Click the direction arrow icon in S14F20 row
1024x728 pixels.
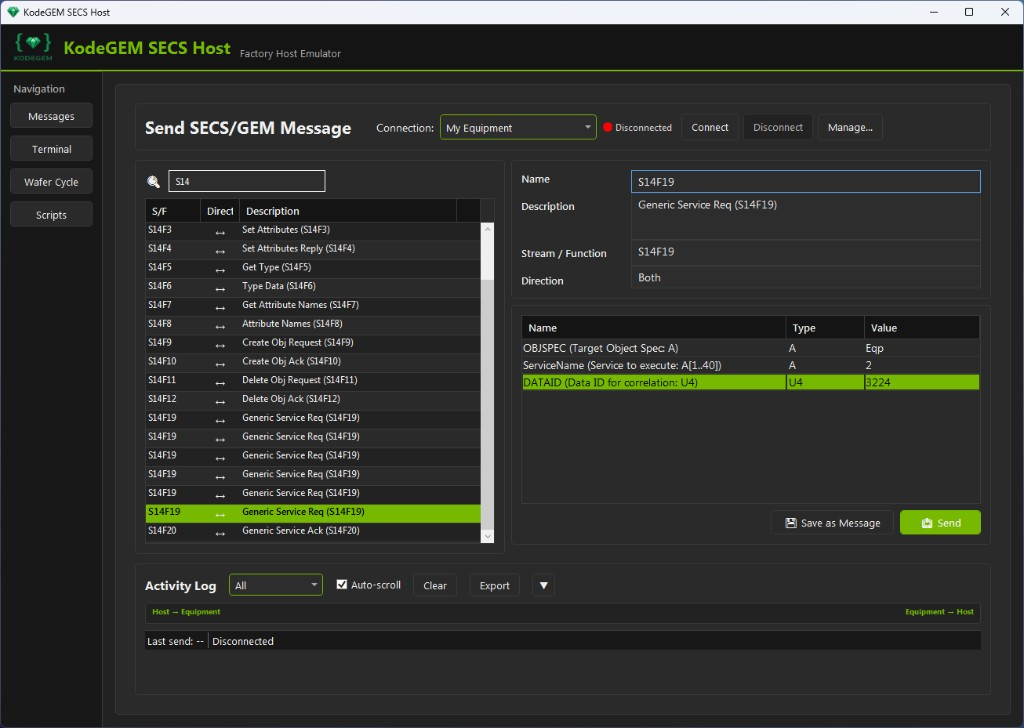pyautogui.click(x=220, y=533)
